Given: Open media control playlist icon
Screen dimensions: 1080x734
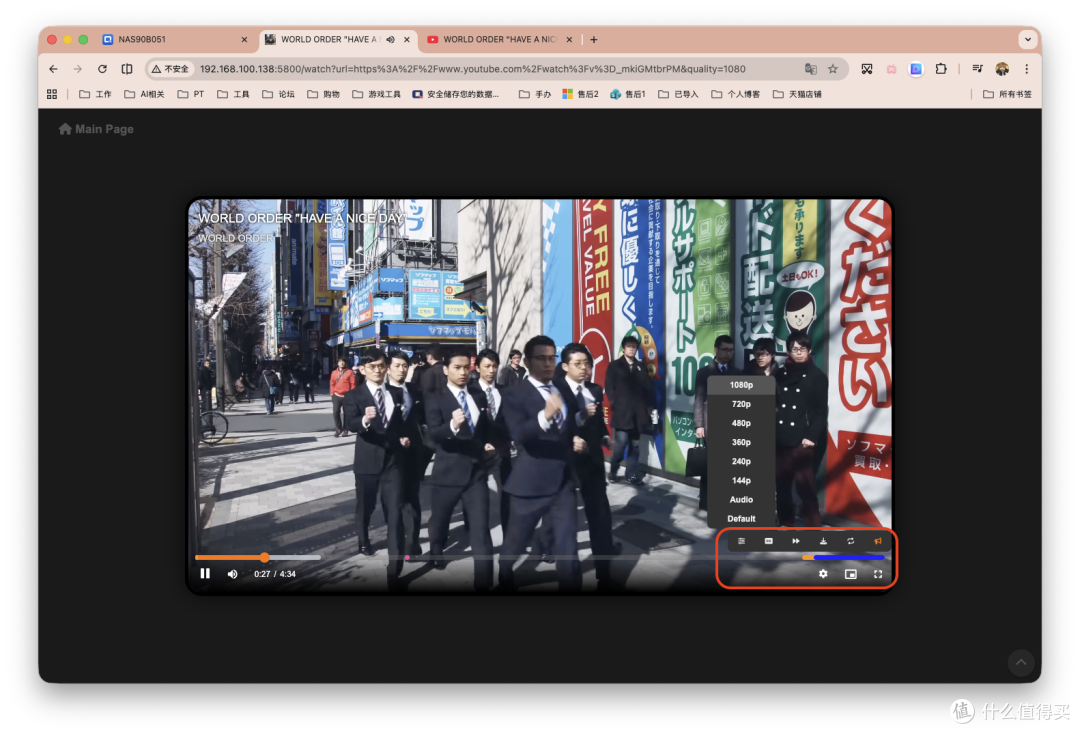Looking at the screenshot, I should (977, 69).
